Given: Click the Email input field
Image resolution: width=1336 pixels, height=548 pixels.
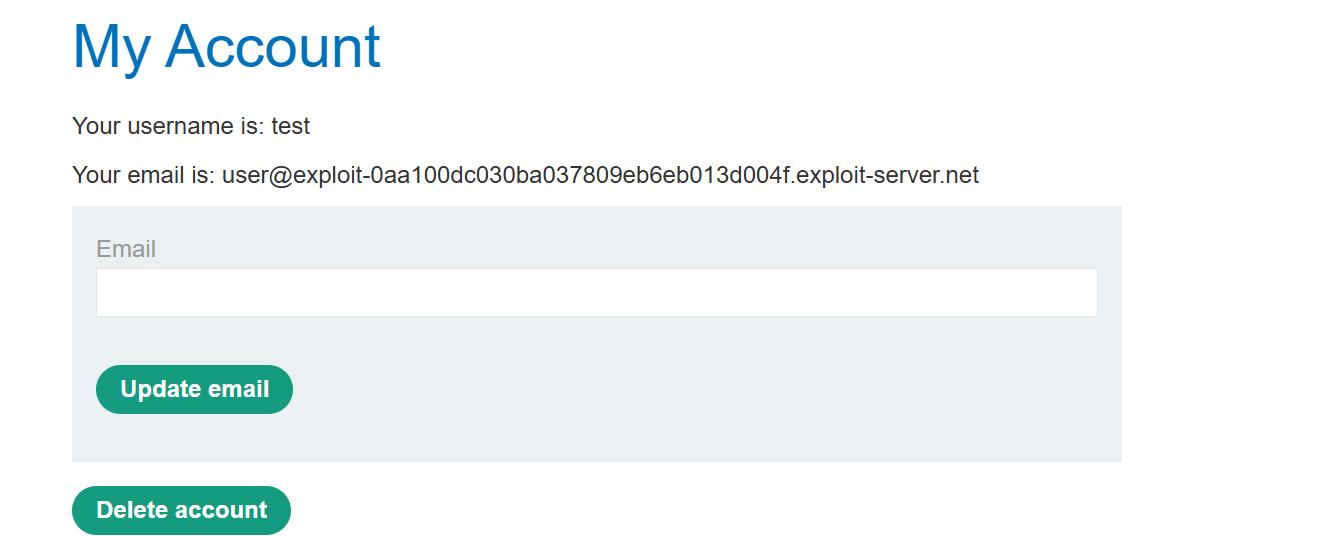Looking at the screenshot, I should pos(596,292).
